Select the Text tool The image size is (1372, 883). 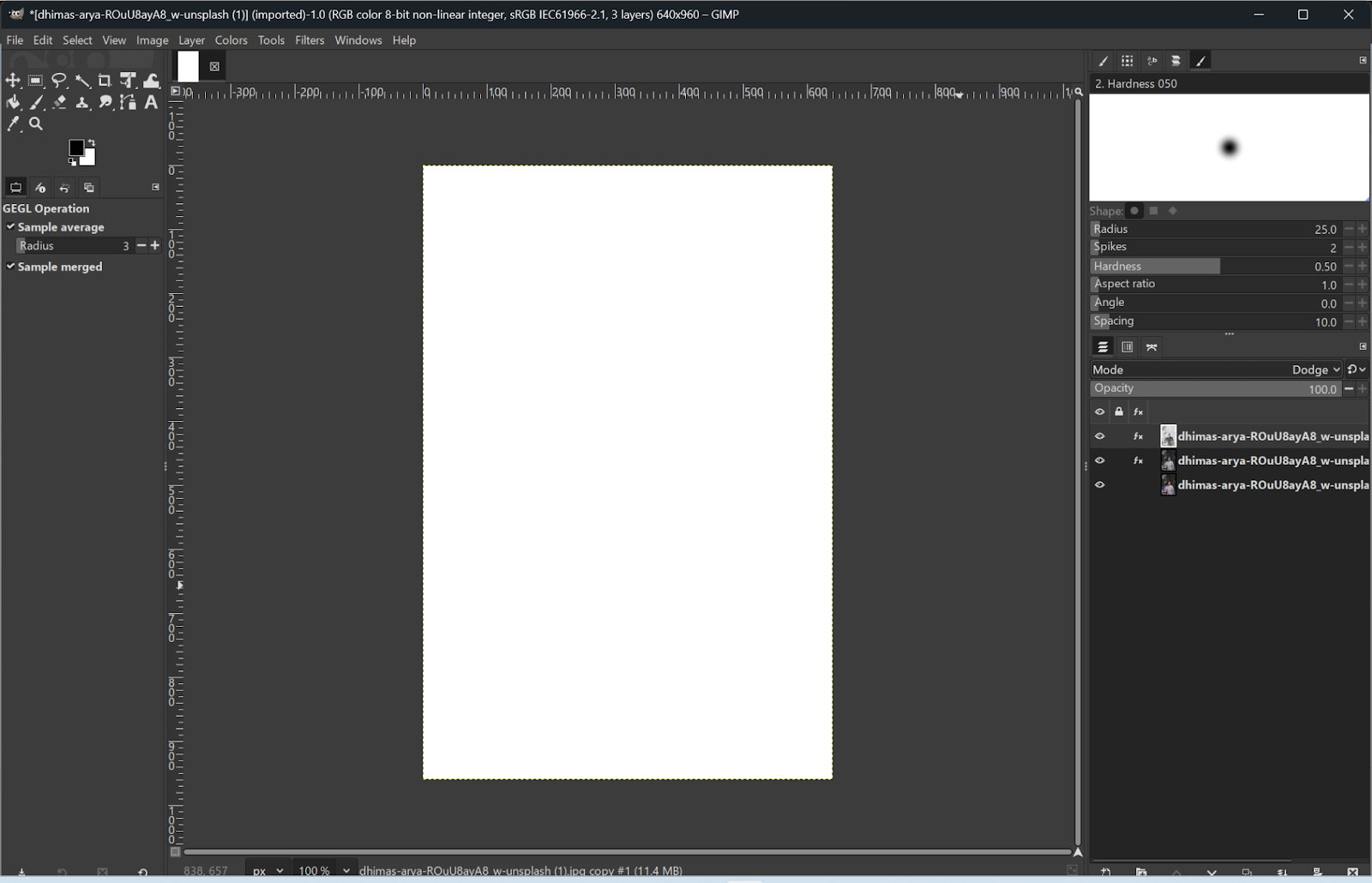click(151, 102)
